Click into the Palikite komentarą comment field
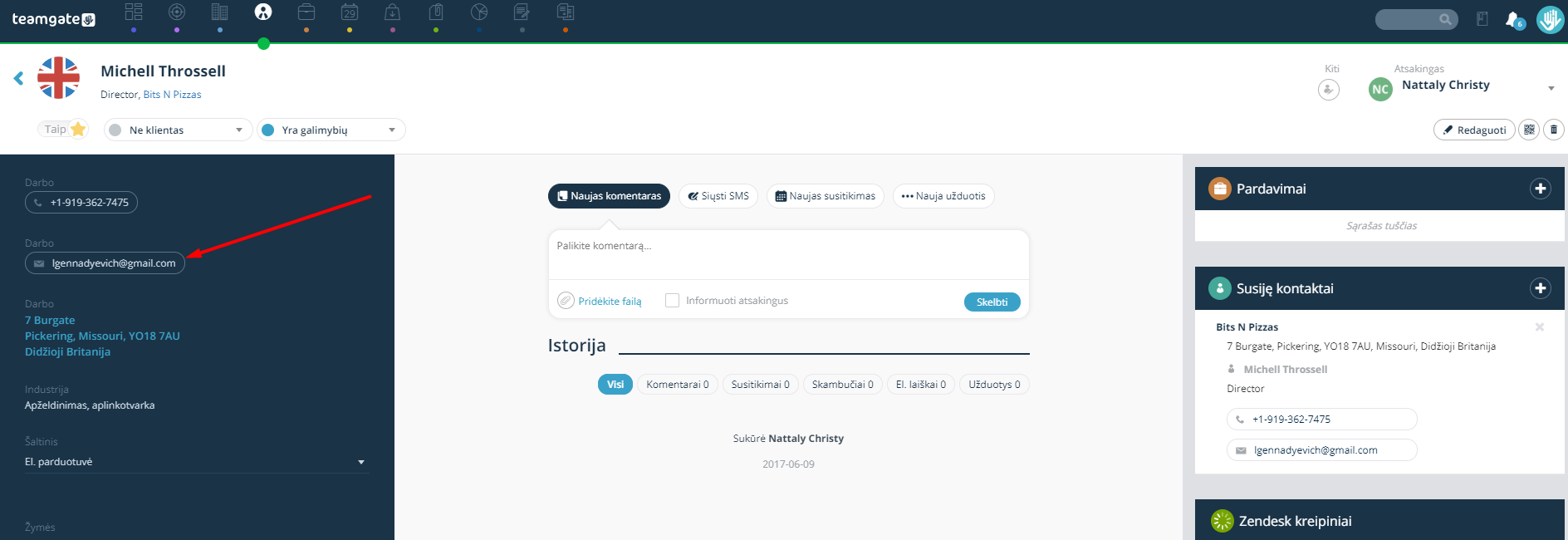1568x540 pixels. coord(789,254)
